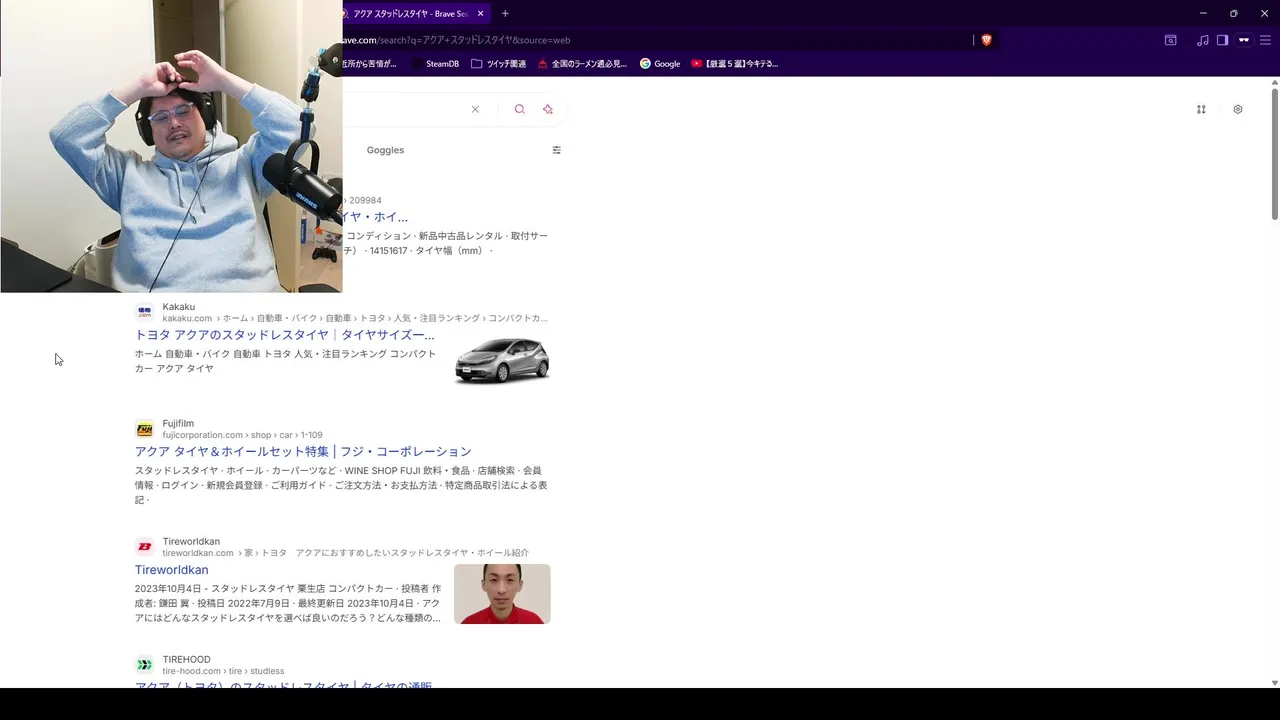This screenshot has height=720, width=1280.
Task: Open the YouTube 厳選５選 bookmark
Action: coord(735,64)
